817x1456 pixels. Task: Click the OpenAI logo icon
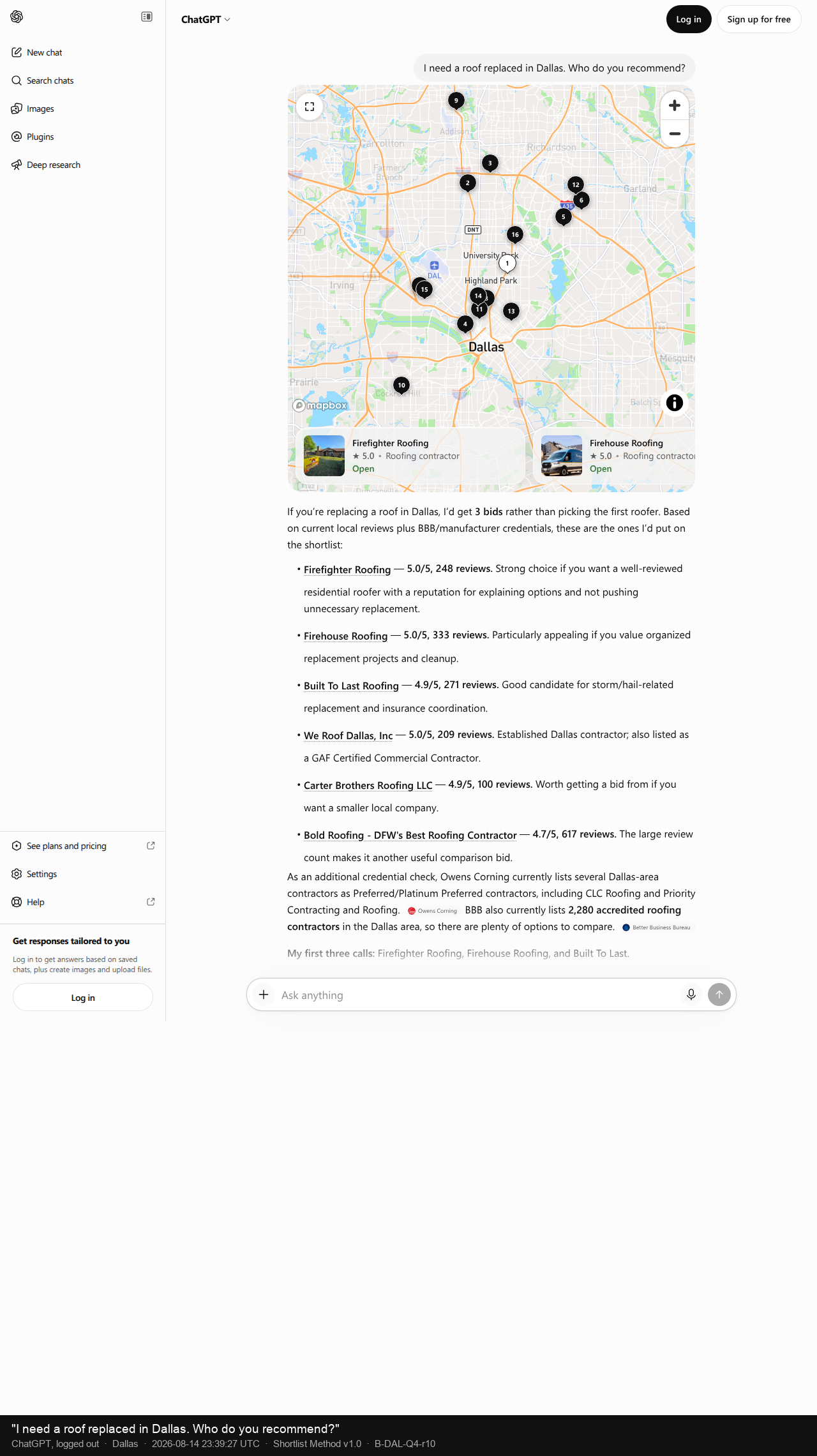pos(17,17)
